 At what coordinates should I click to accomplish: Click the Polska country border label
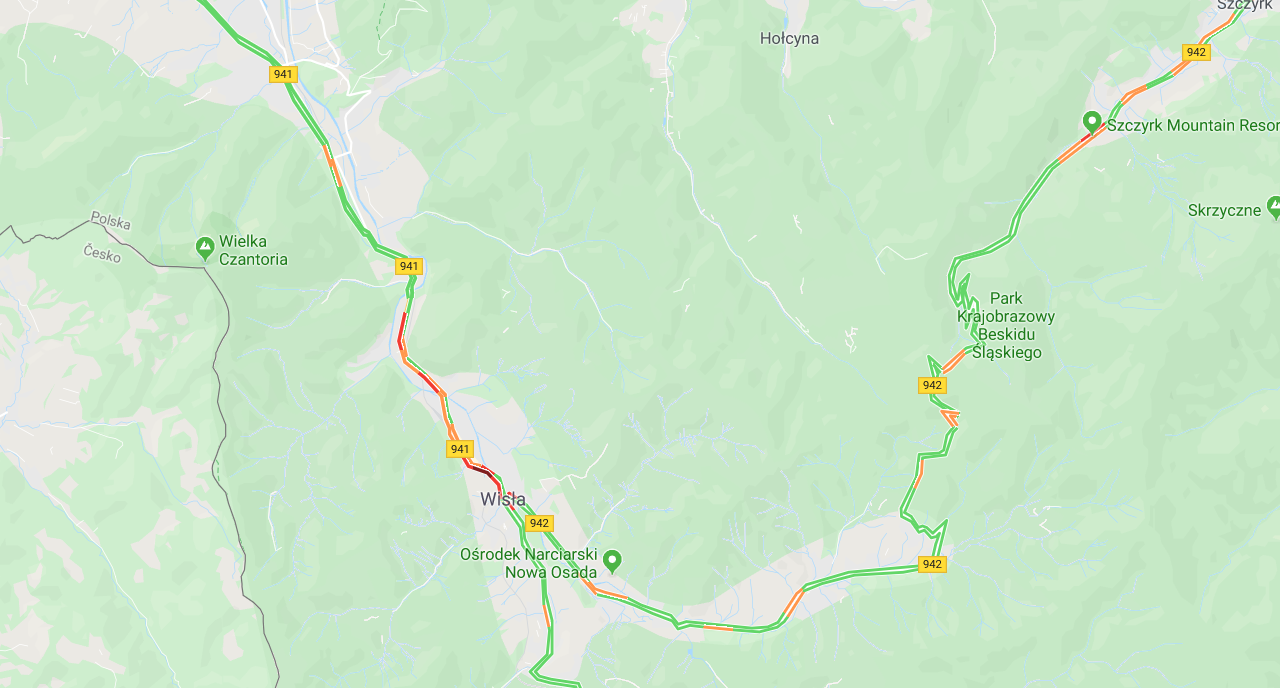click(x=110, y=221)
